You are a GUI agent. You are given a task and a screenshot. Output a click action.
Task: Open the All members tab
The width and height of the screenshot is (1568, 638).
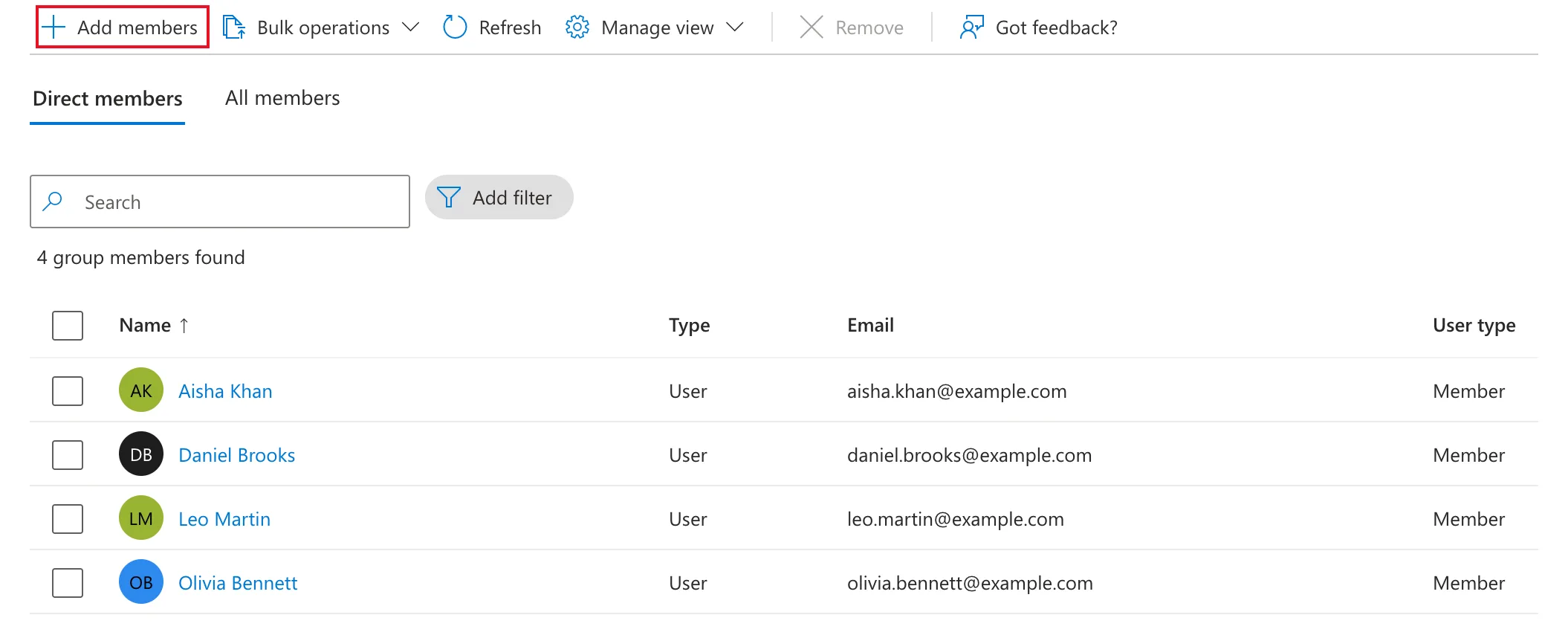(x=282, y=98)
